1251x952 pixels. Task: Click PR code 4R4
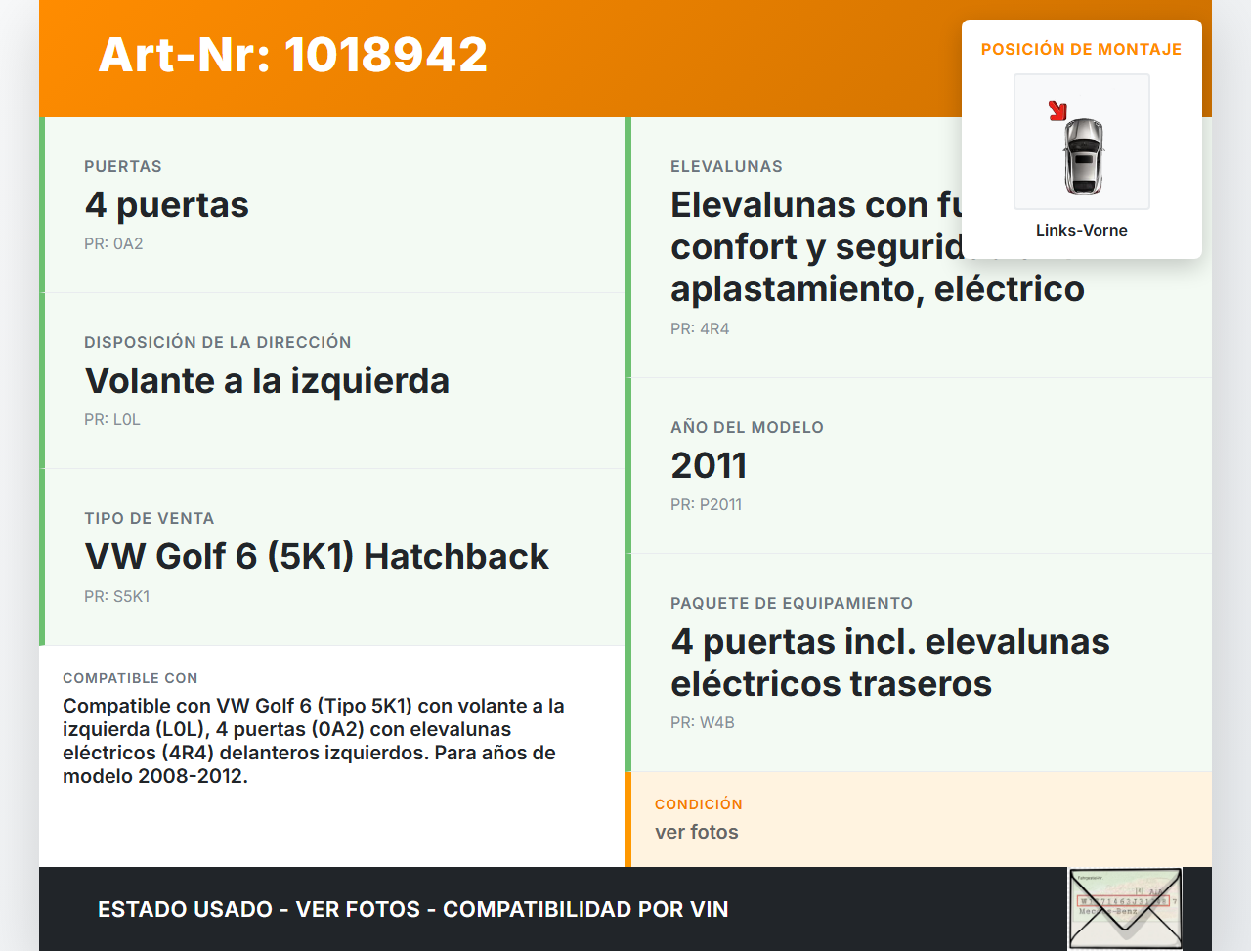click(700, 329)
